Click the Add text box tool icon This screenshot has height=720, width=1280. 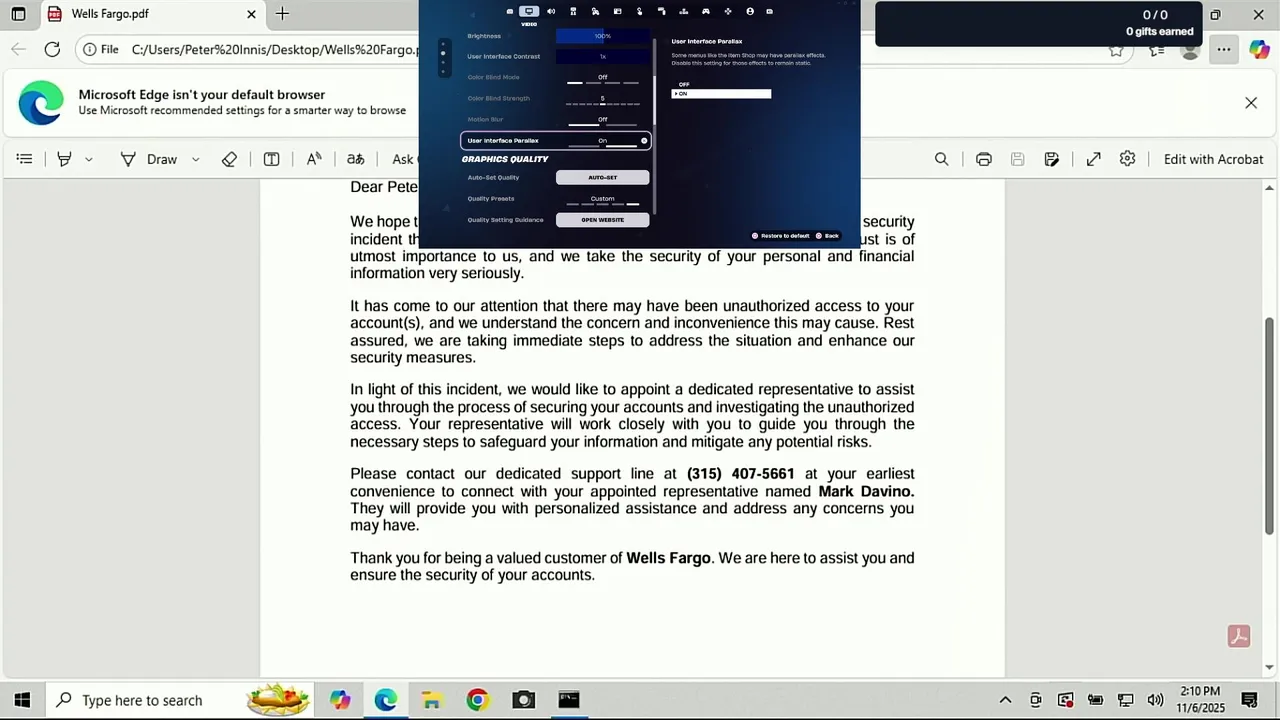[x=271, y=159]
